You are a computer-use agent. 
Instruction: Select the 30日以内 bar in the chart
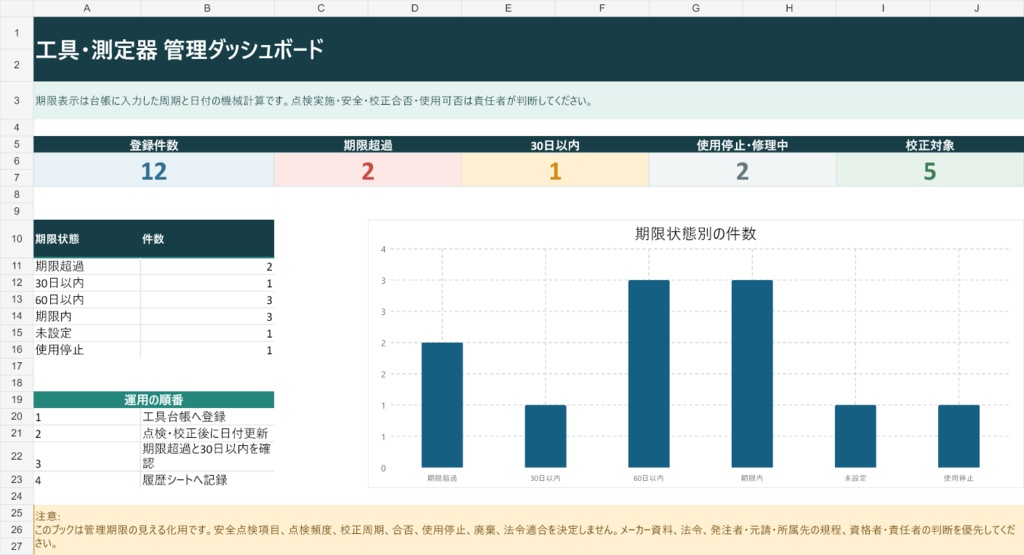[545, 436]
